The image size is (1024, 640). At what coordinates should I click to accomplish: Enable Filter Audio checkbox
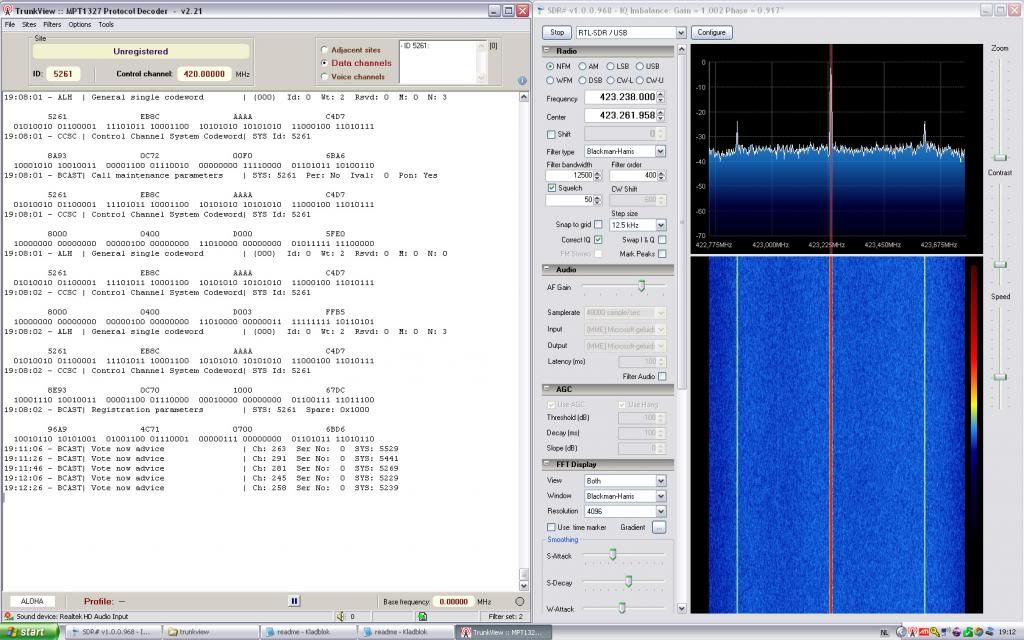(x=662, y=376)
